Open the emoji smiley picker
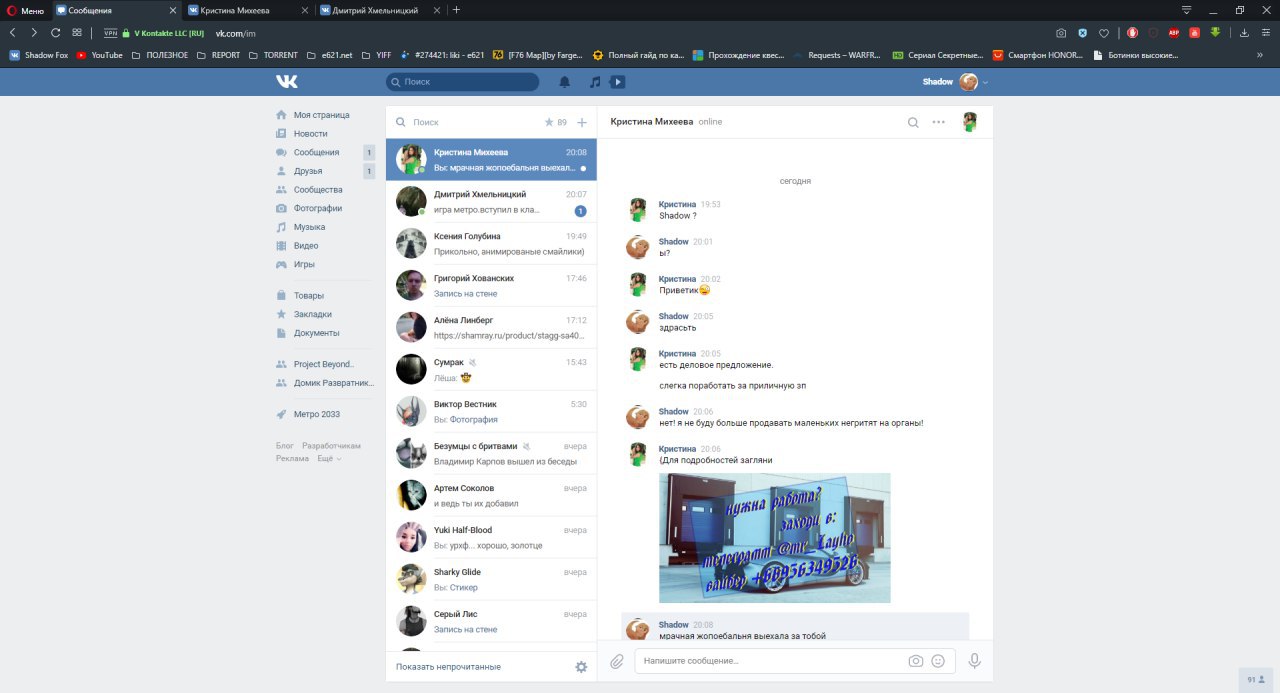 point(938,661)
